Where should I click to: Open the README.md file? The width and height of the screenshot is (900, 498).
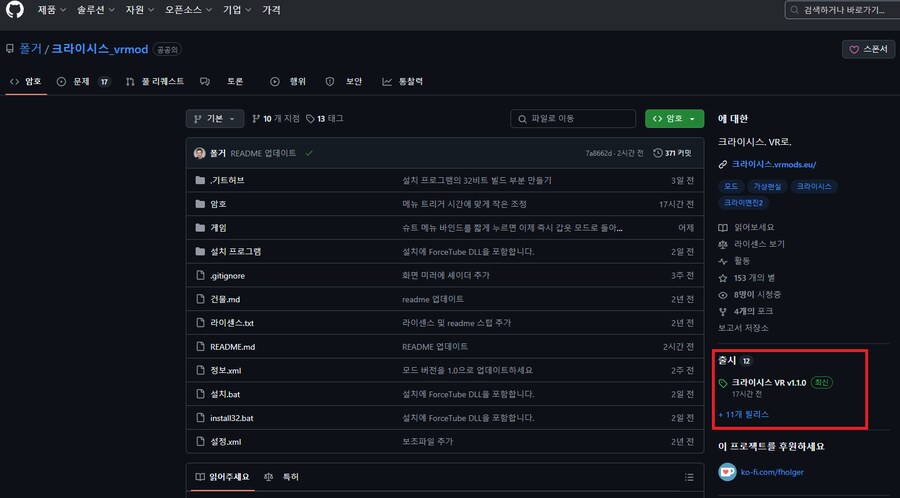point(232,347)
